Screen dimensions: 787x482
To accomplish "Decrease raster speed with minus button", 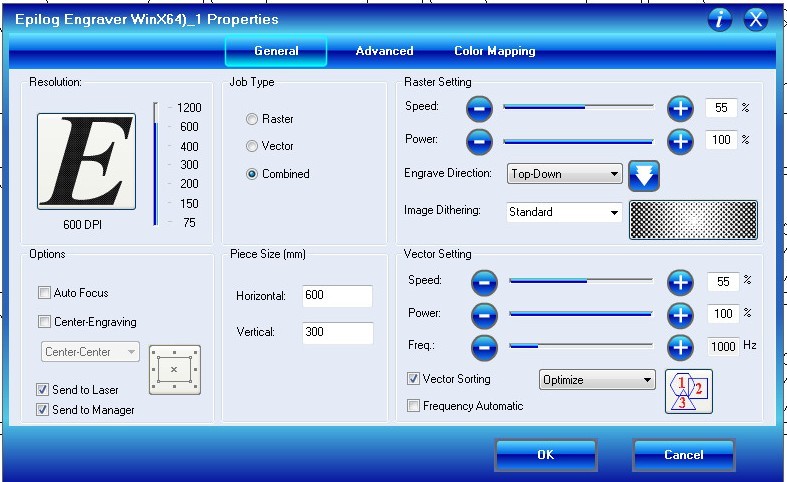I will tap(479, 108).
